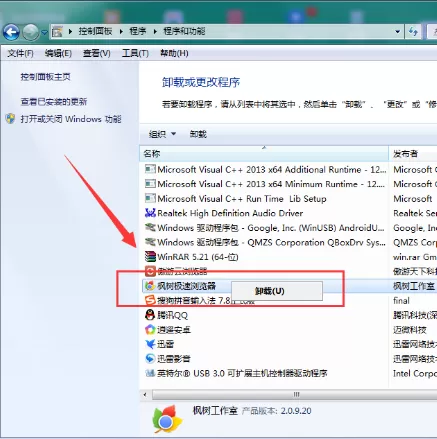The image size is (437, 439).
Task: Click the WinRAR 5.21 icon
Action: 150,257
